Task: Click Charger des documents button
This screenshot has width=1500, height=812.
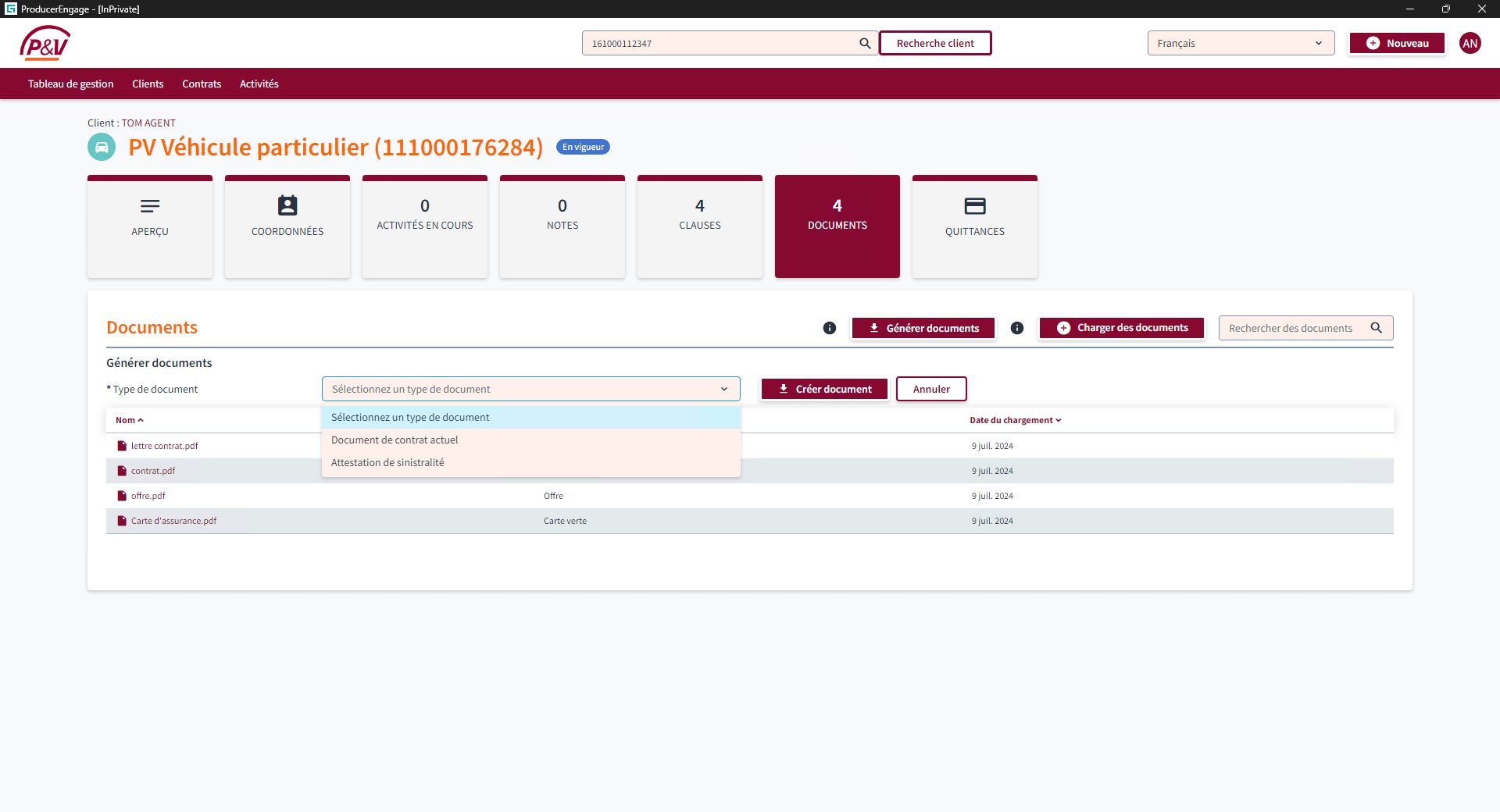Action: 1122,328
